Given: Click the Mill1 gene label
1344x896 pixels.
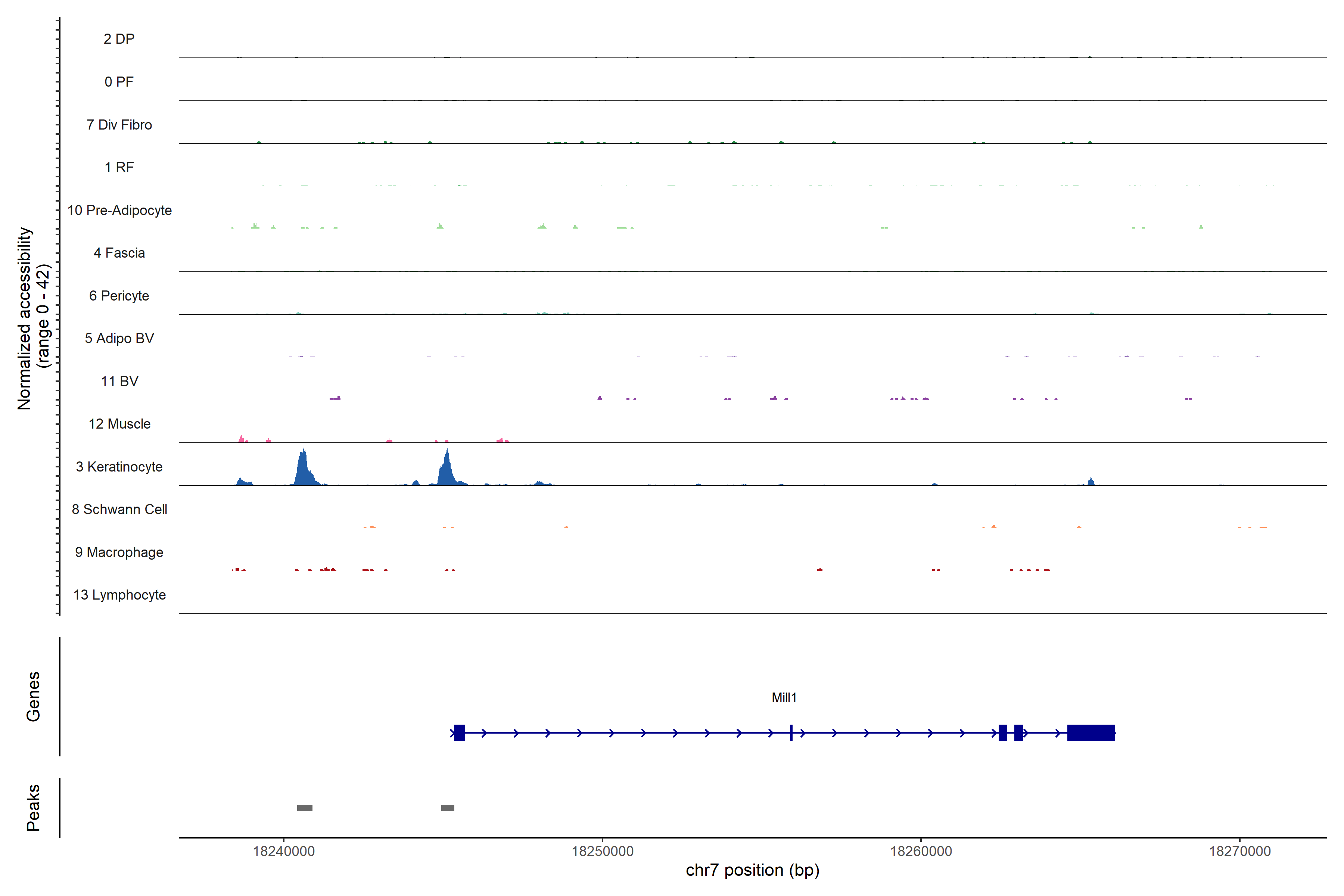Looking at the screenshot, I should click(783, 698).
